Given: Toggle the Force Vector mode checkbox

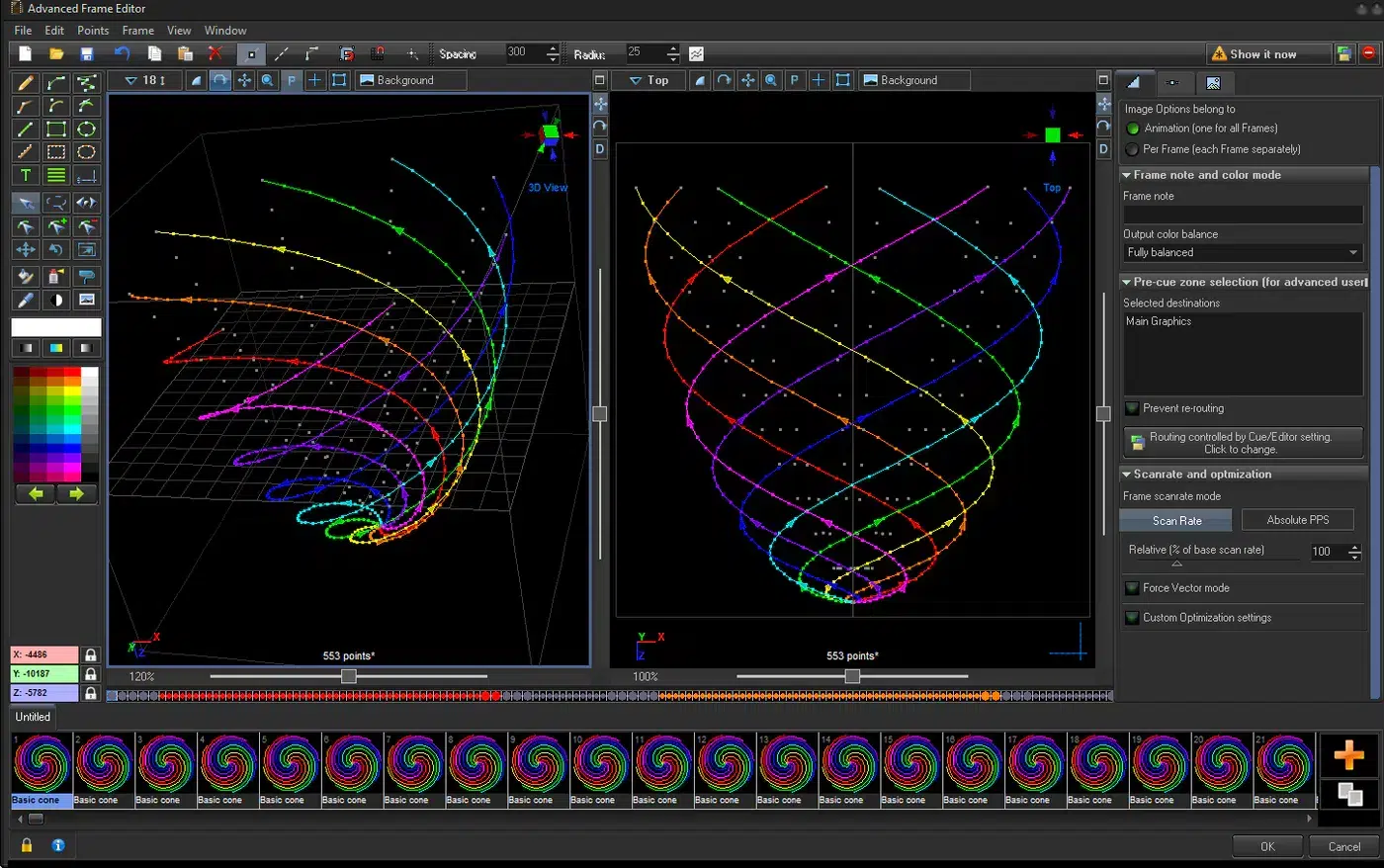Looking at the screenshot, I should coord(1132,588).
